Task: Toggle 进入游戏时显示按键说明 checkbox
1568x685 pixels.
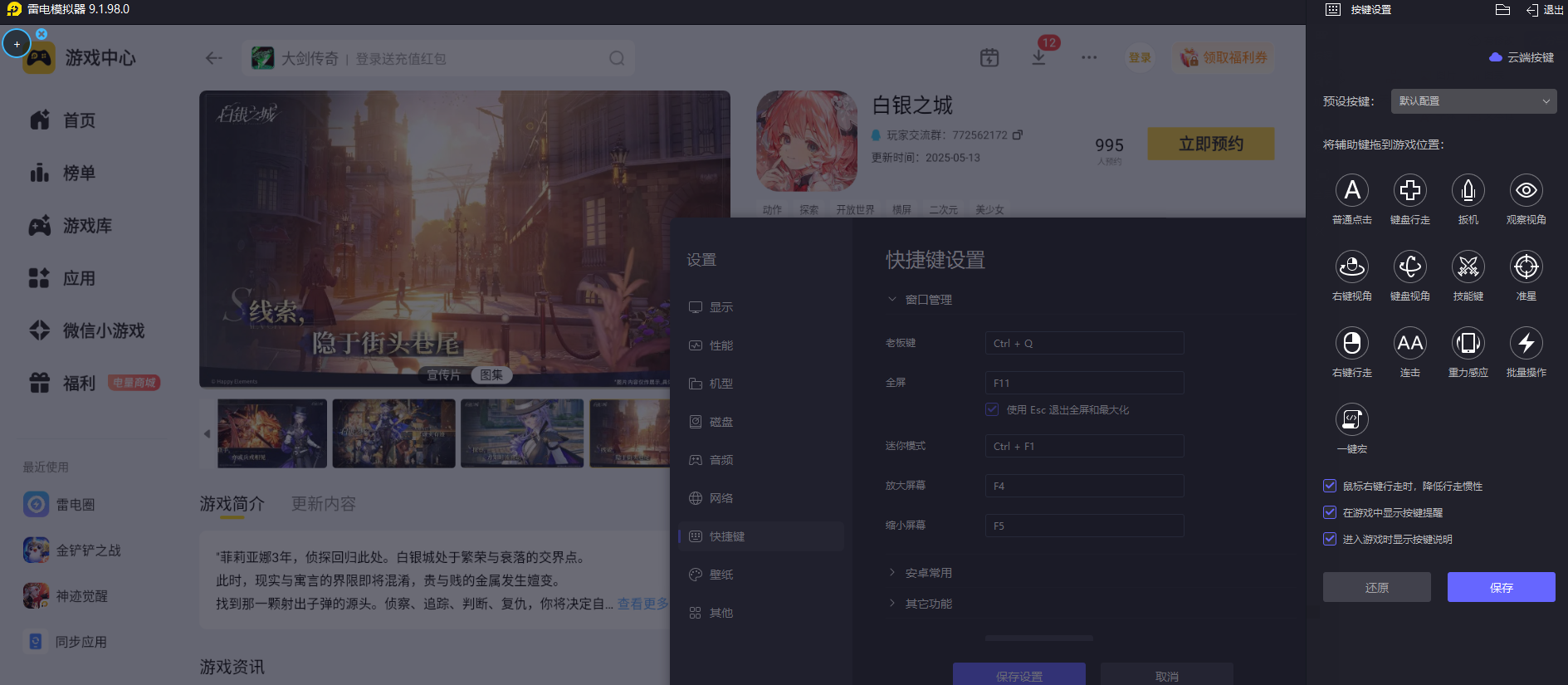Action: coord(1330,539)
